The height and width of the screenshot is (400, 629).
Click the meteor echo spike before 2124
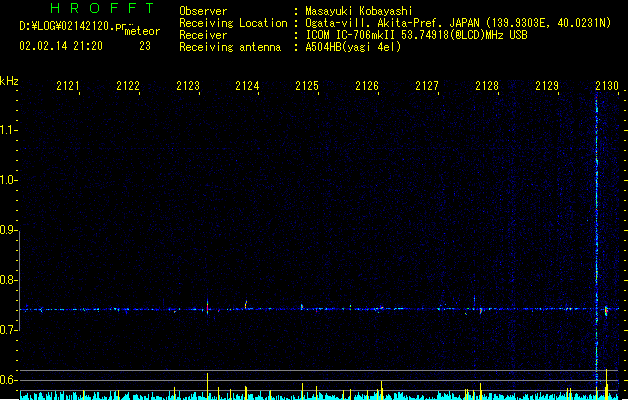click(246, 305)
